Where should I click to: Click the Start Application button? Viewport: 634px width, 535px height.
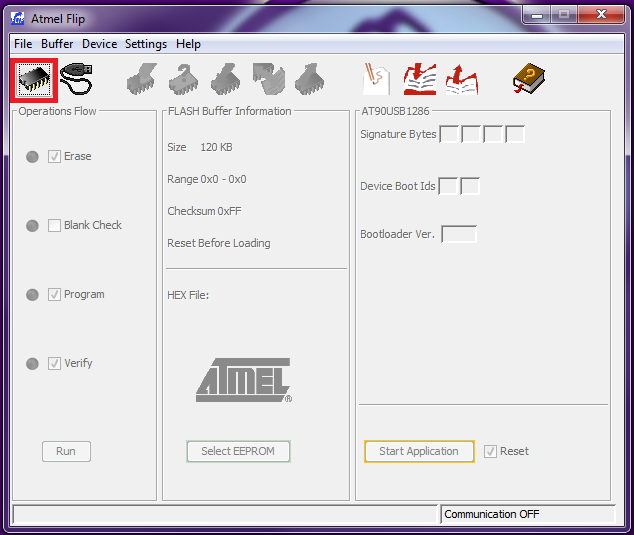click(x=419, y=451)
